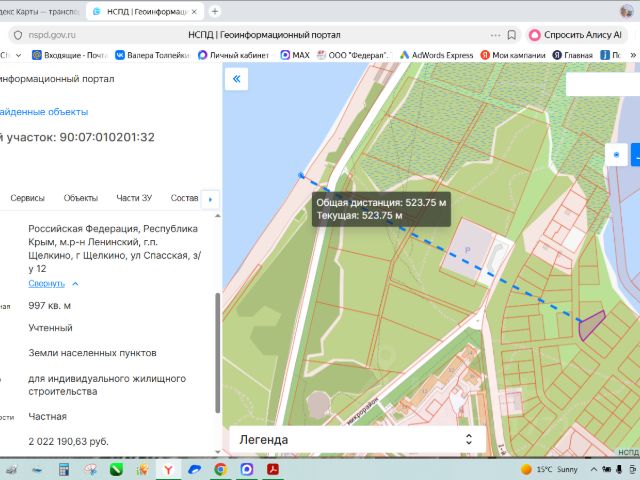
Task: Click the Спросить Алису AI button
Action: pyautogui.click(x=576, y=35)
